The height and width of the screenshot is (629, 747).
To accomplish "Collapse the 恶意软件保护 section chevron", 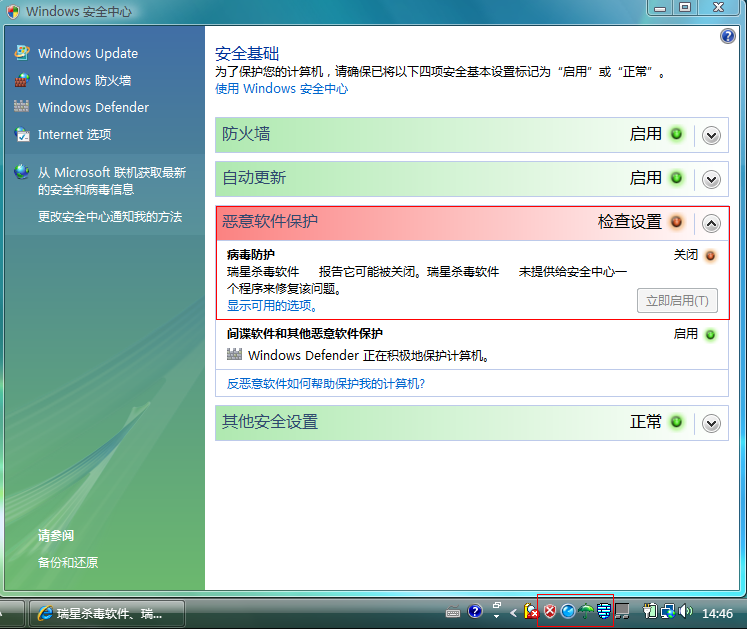I will (x=711, y=223).
